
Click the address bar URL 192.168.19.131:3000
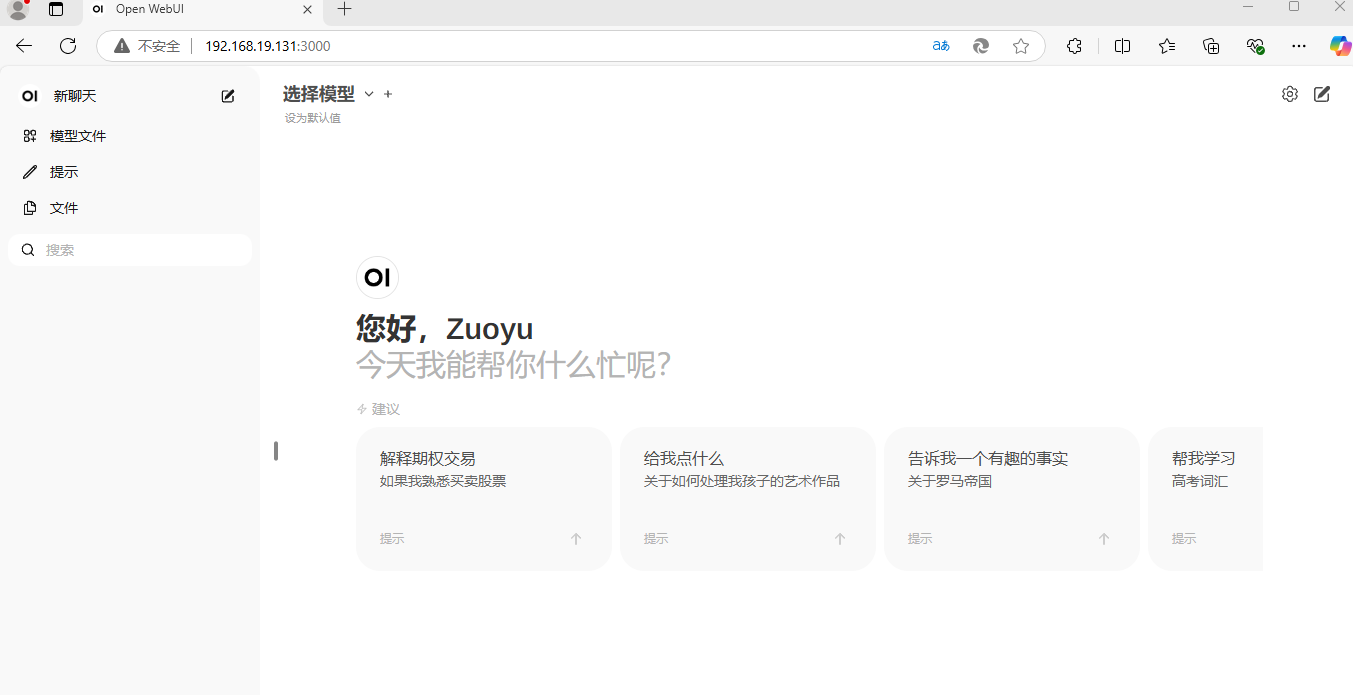(x=267, y=46)
